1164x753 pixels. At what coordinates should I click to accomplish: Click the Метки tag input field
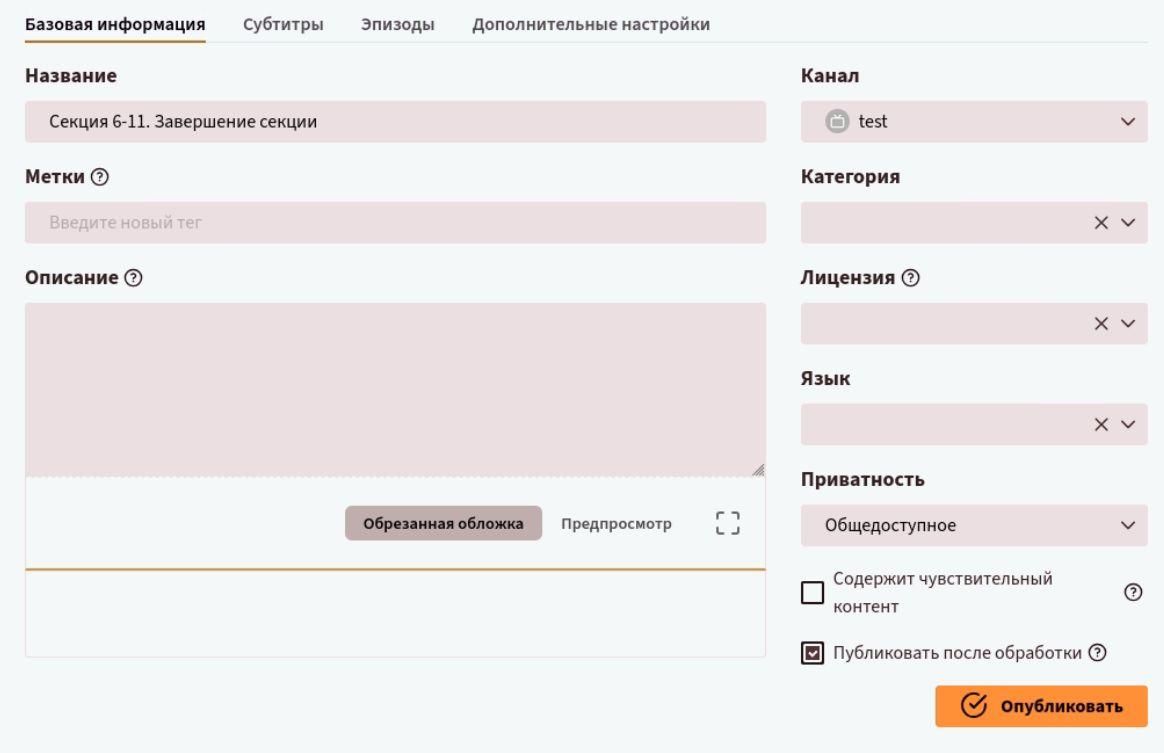395,223
